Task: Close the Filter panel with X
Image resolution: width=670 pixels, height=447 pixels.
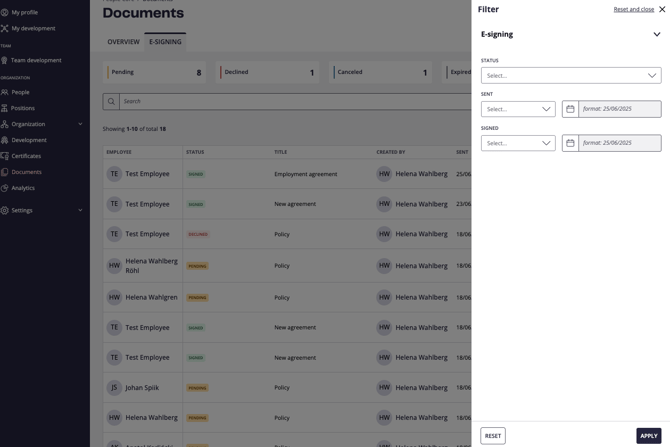Action: 662,9
